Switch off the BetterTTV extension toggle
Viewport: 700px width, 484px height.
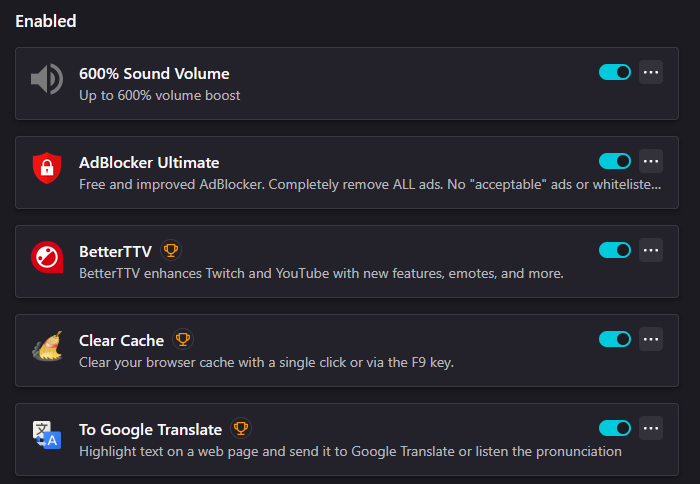click(615, 250)
